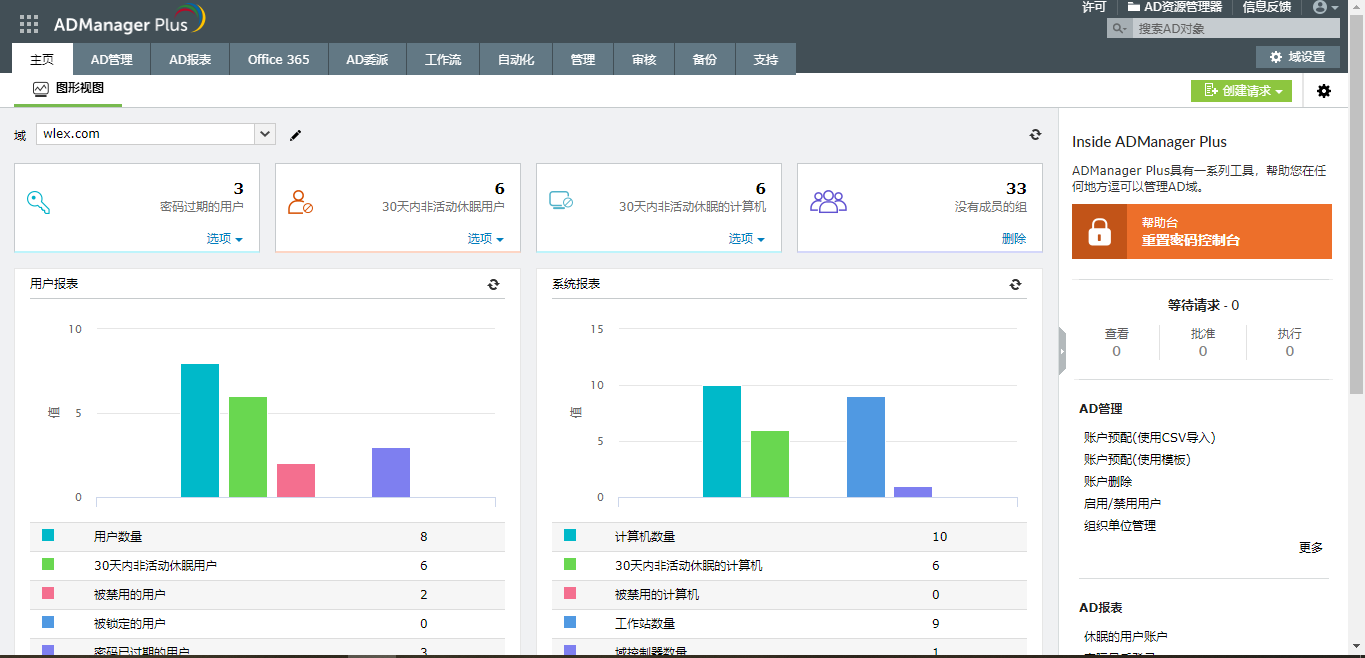Collapse the right side panel arrow
The image size is (1365, 658).
tap(1062, 351)
